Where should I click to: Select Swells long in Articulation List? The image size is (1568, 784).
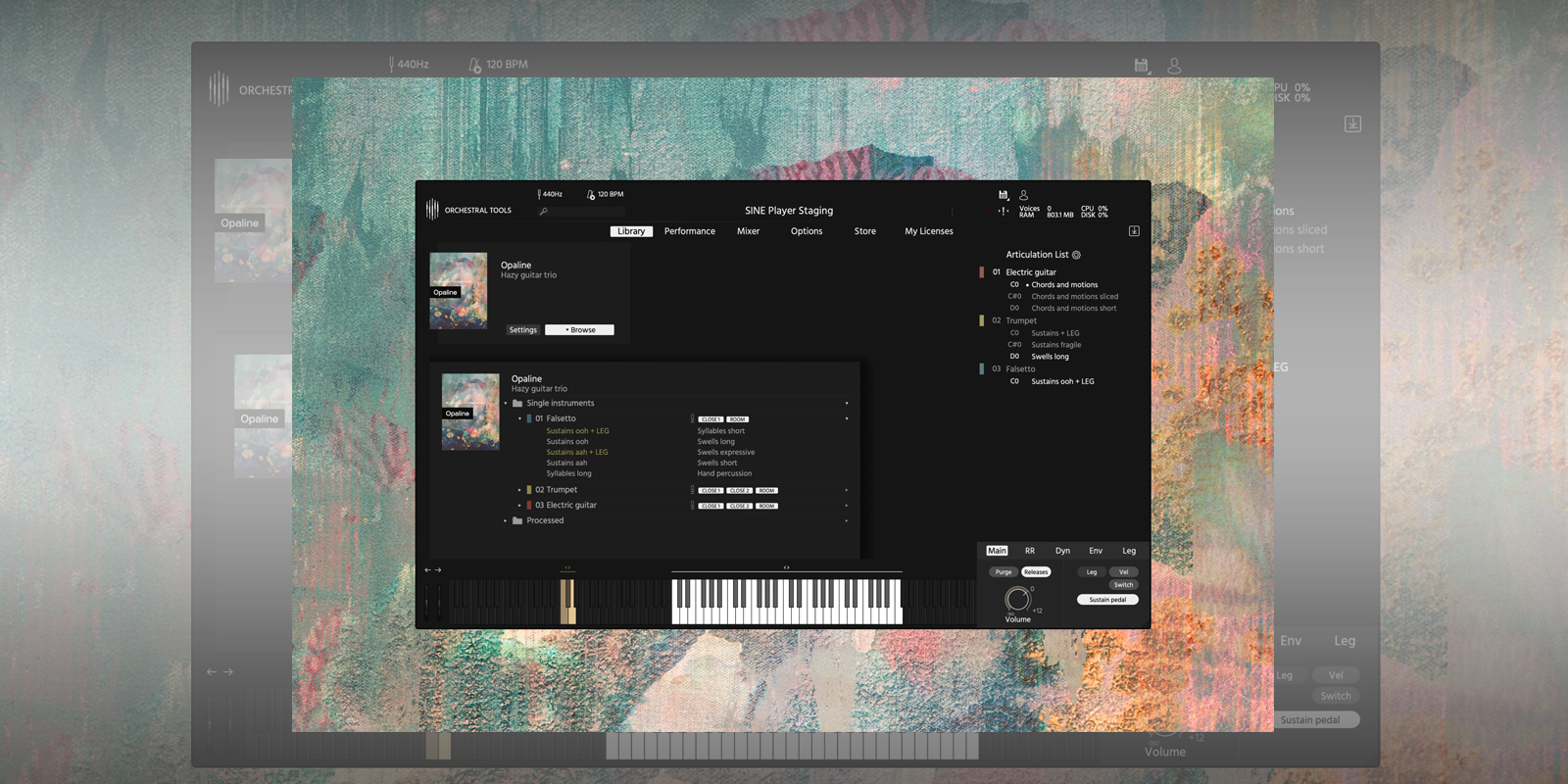[1050, 357]
